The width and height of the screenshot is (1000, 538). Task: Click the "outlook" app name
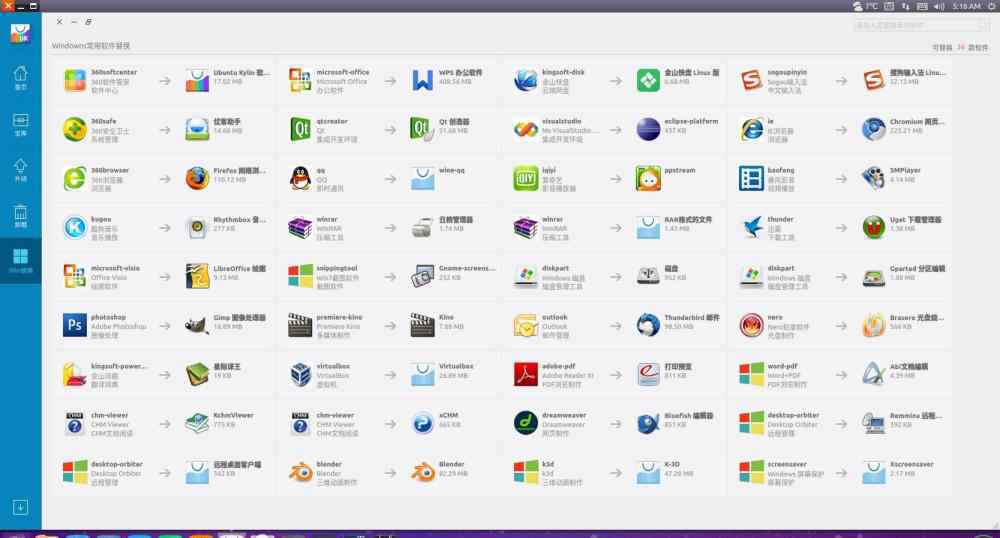tap(554, 317)
